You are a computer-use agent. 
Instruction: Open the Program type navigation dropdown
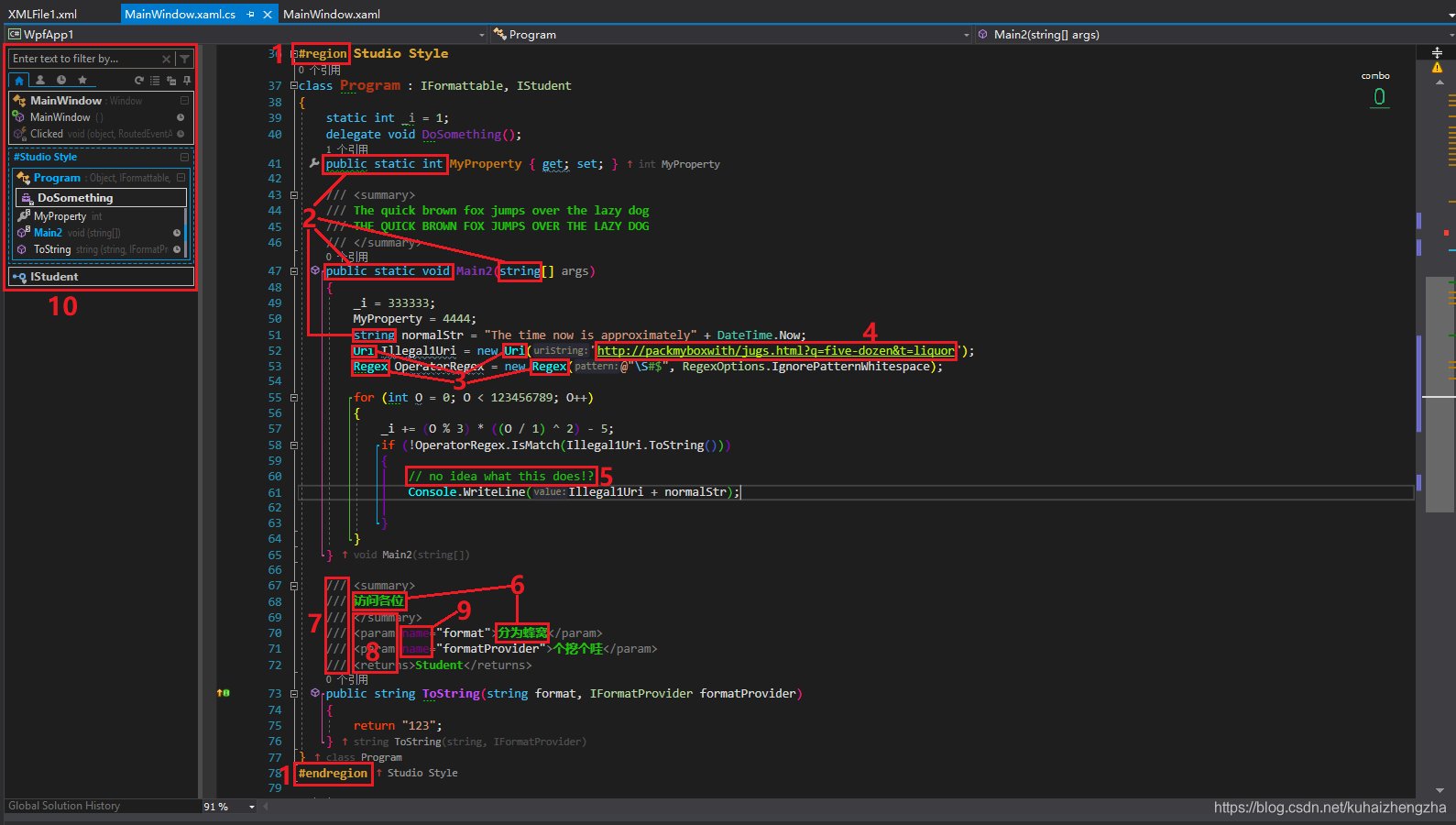tap(966, 35)
